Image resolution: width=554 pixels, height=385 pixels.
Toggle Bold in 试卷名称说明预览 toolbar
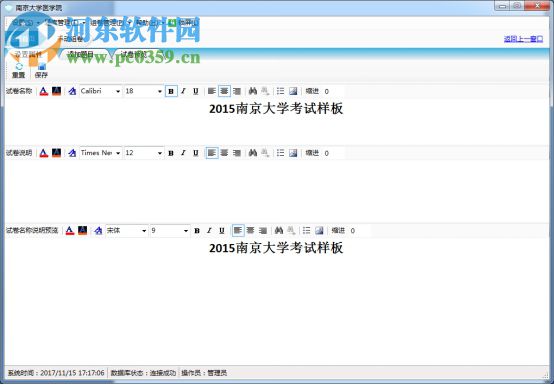tap(197, 231)
